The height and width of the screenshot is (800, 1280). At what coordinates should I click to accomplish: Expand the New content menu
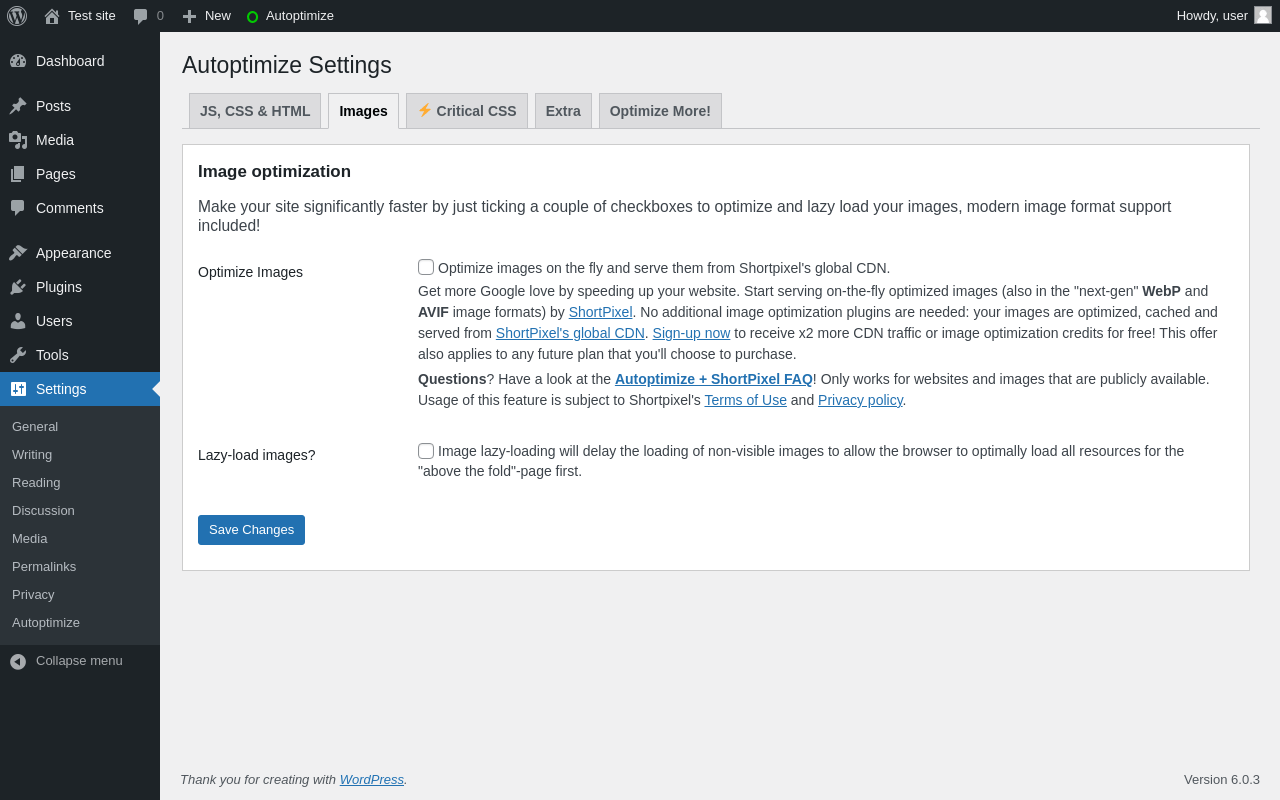[x=207, y=16]
